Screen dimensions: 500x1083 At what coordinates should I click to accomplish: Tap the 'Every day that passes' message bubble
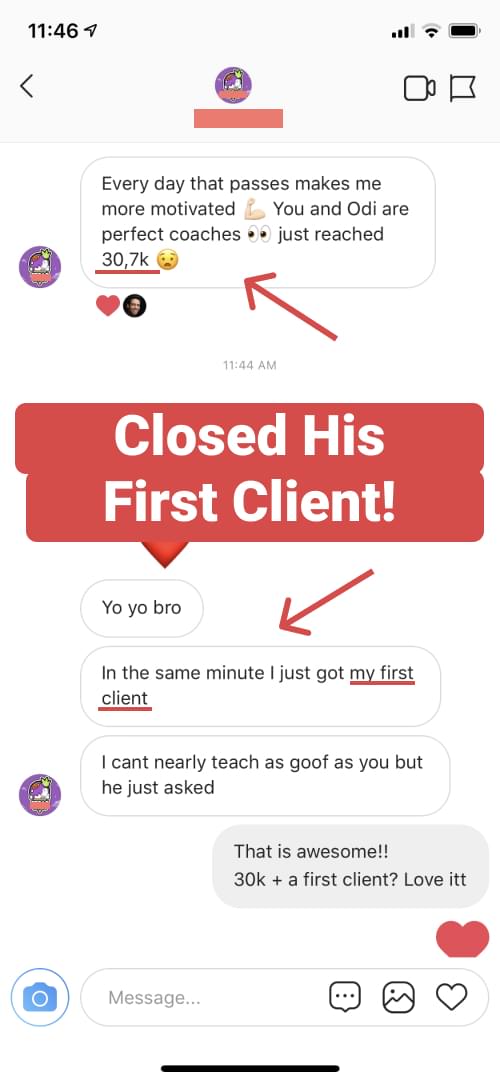[x=258, y=222]
